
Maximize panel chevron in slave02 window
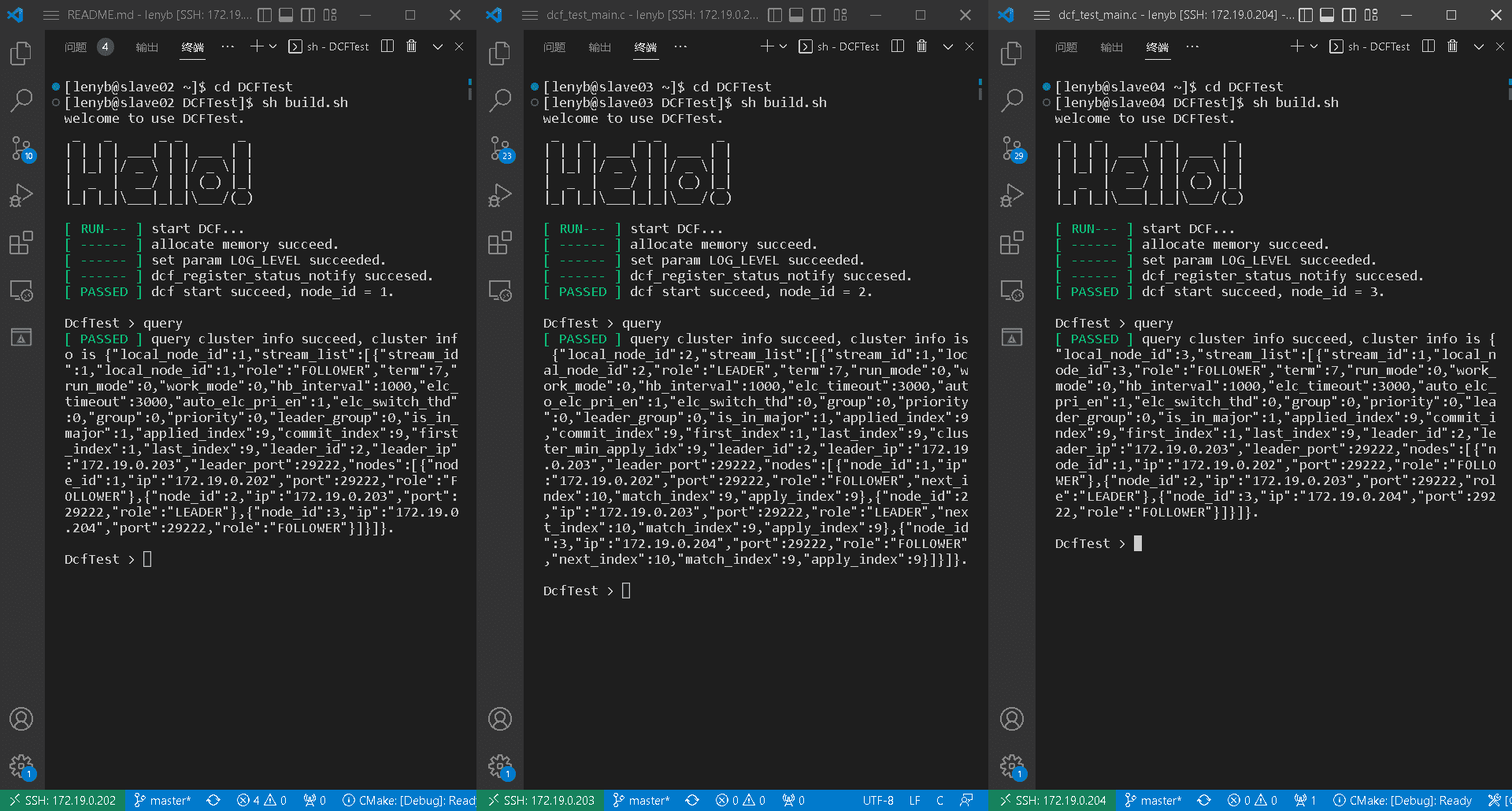pos(438,46)
